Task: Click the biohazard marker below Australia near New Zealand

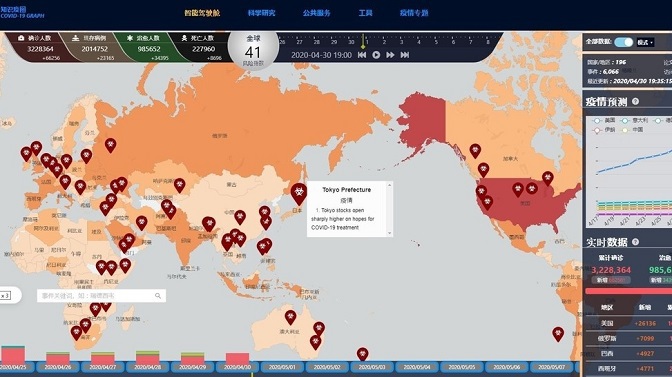Action: pyautogui.click(x=363, y=354)
